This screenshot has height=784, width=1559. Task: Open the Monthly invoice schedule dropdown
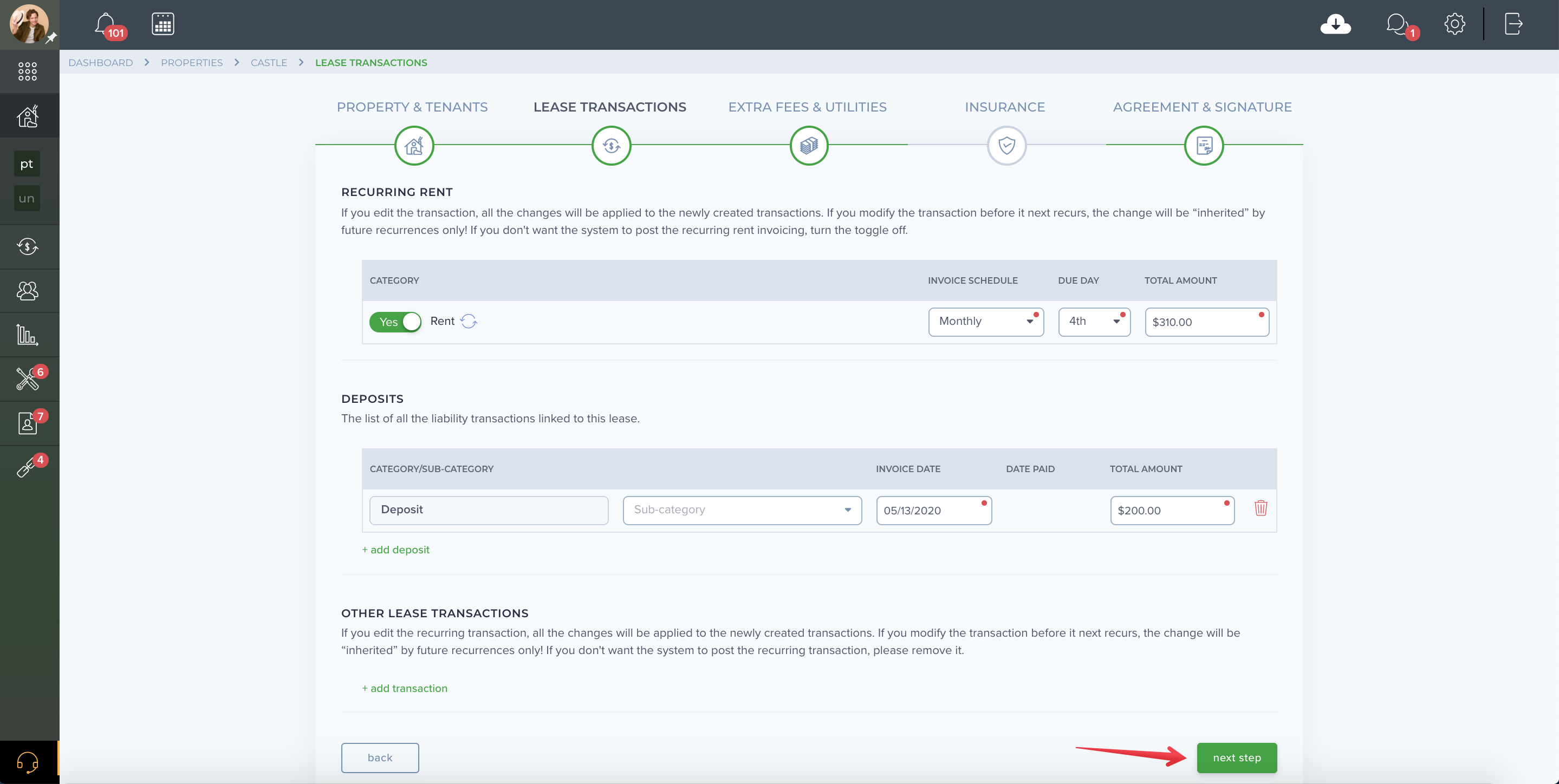pos(986,322)
